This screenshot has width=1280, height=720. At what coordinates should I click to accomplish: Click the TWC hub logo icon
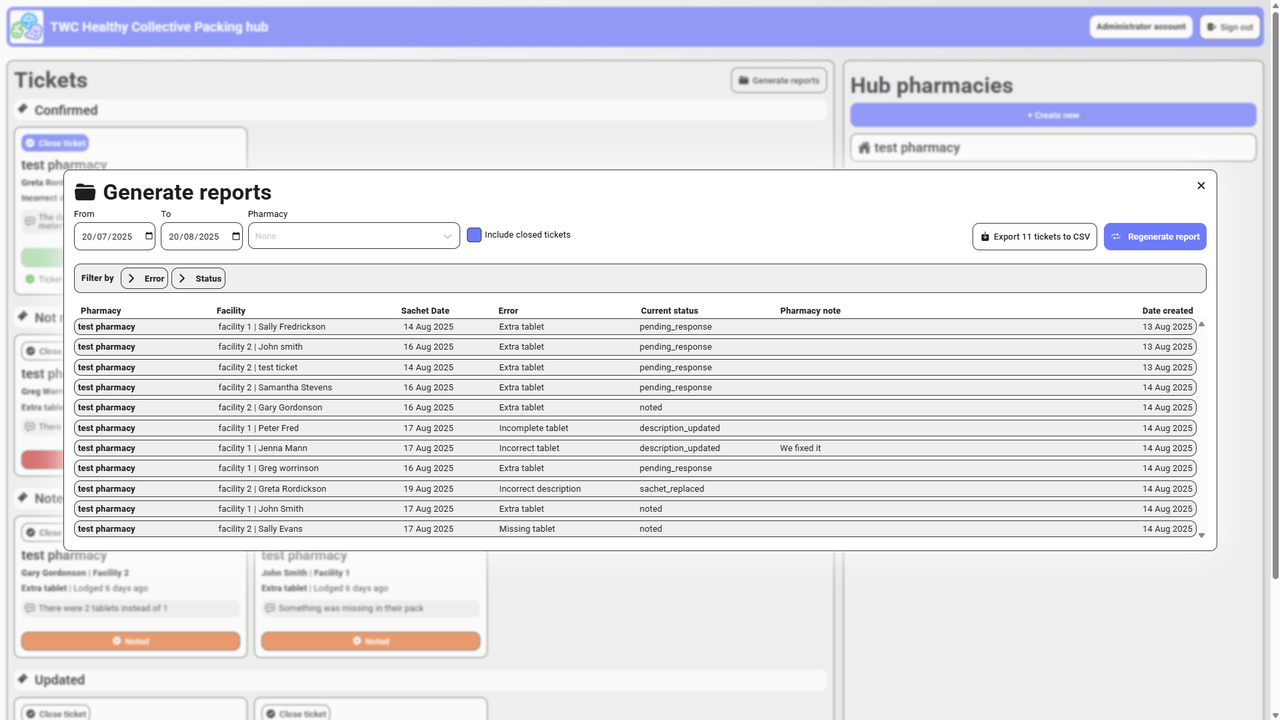click(x=26, y=27)
